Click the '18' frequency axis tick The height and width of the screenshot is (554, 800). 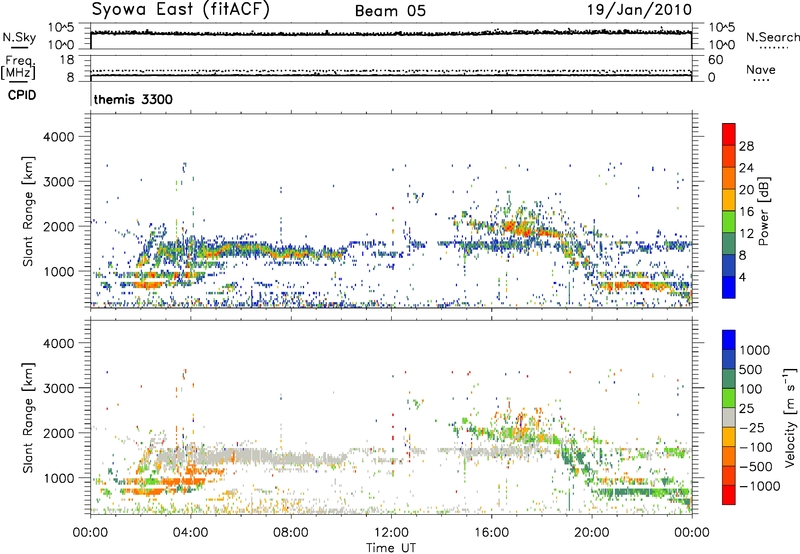tap(66, 60)
